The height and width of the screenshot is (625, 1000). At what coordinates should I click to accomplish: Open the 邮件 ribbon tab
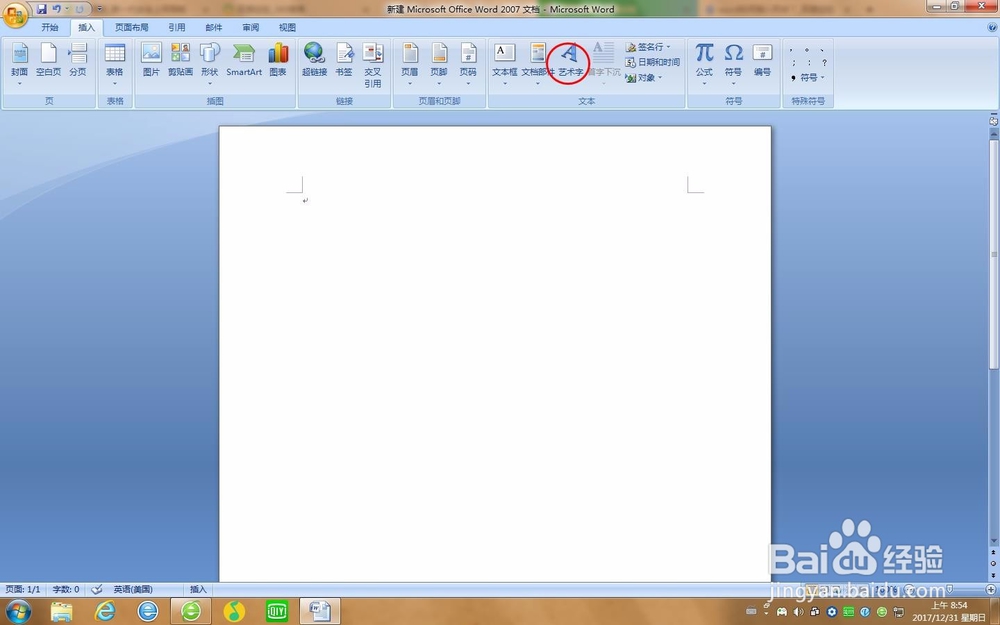(x=214, y=27)
